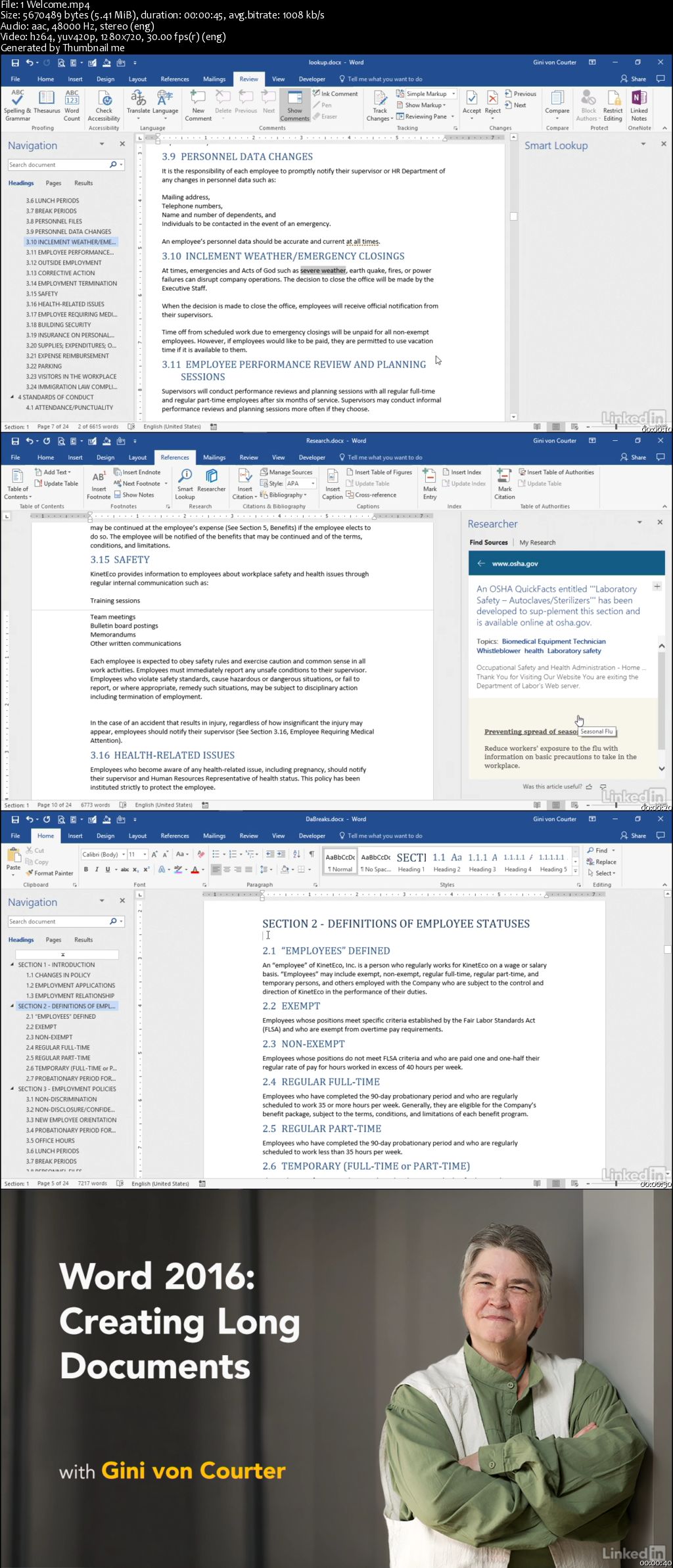Click Insert Endnote in Research.docx ribbon
Image resolution: width=673 pixels, height=1568 pixels.
point(137,472)
